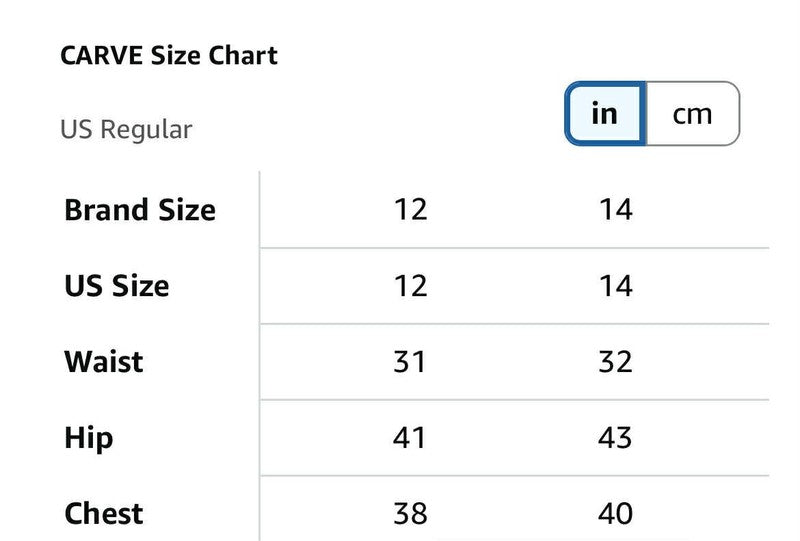Select the Waist measurement 31
Screen dimensions: 800x541
410,362
